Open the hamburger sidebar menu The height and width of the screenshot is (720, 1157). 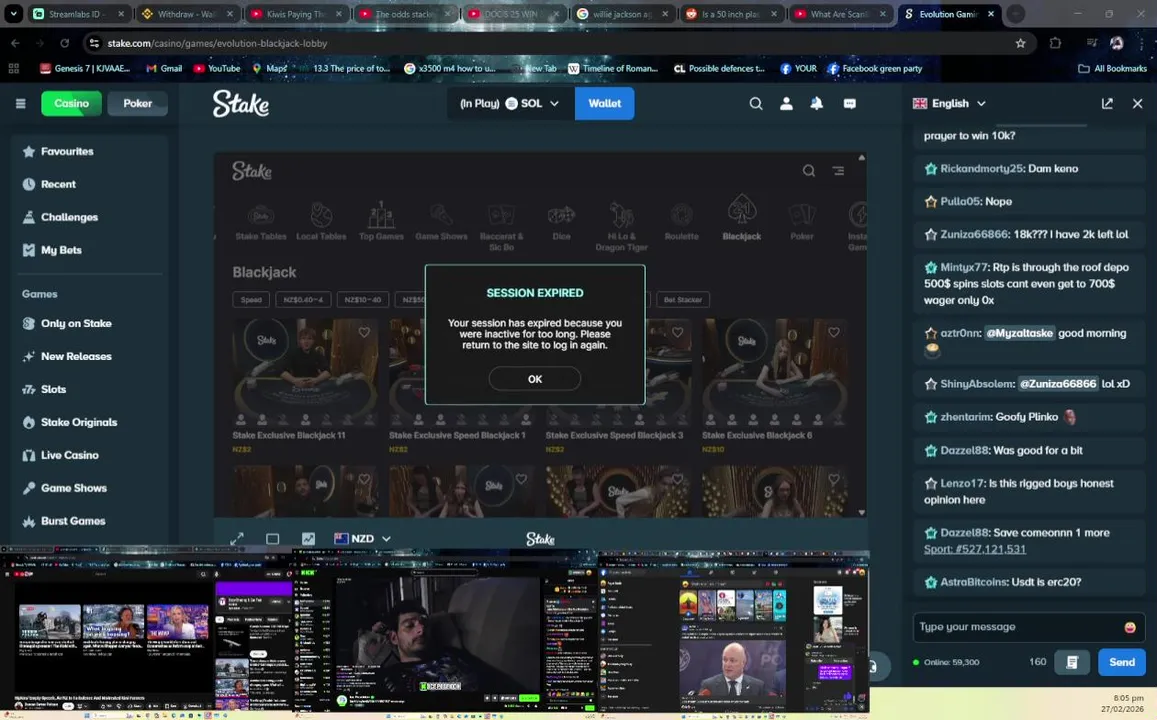[21, 103]
